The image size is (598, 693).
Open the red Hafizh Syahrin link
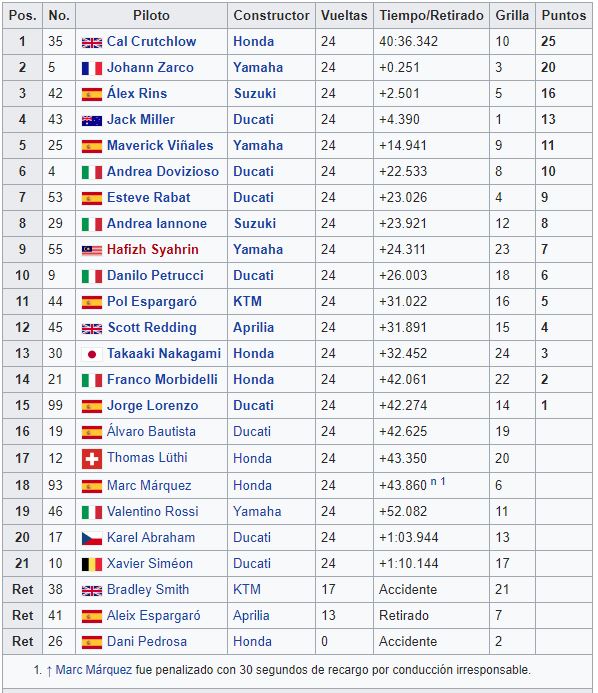152,250
